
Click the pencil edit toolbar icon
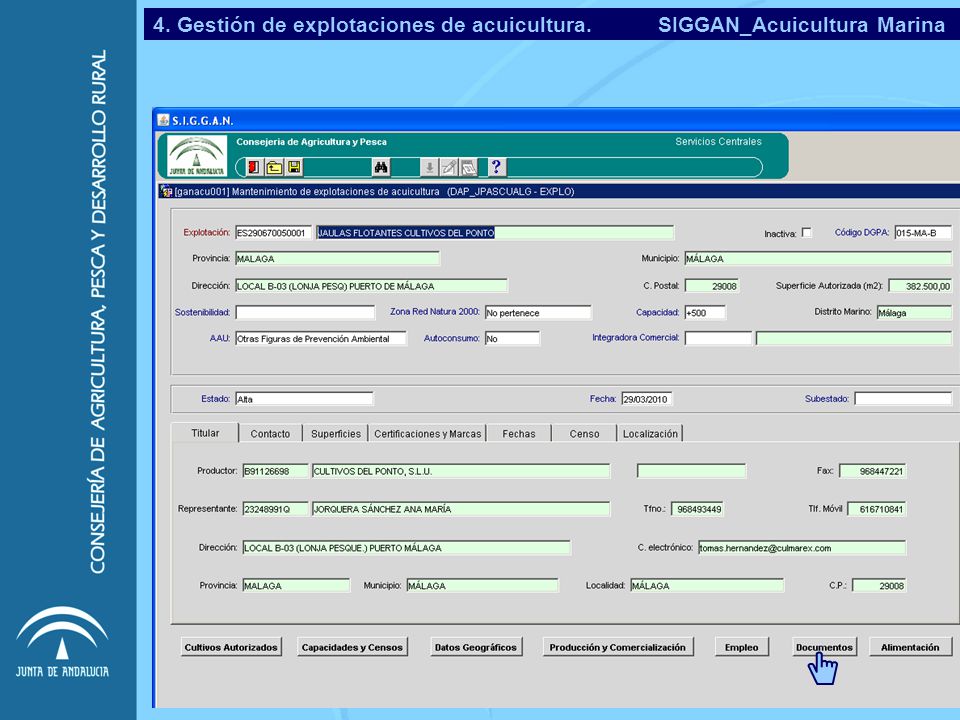point(449,167)
